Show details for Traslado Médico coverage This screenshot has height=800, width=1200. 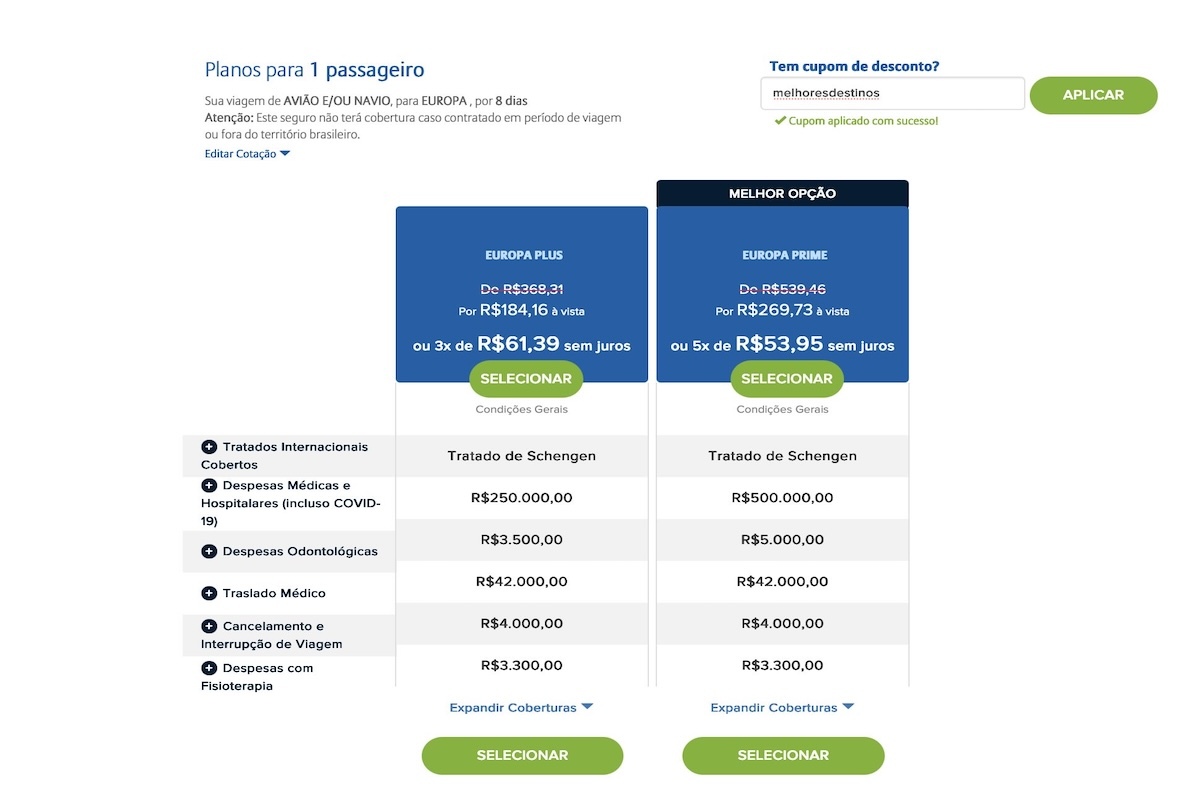pos(209,593)
